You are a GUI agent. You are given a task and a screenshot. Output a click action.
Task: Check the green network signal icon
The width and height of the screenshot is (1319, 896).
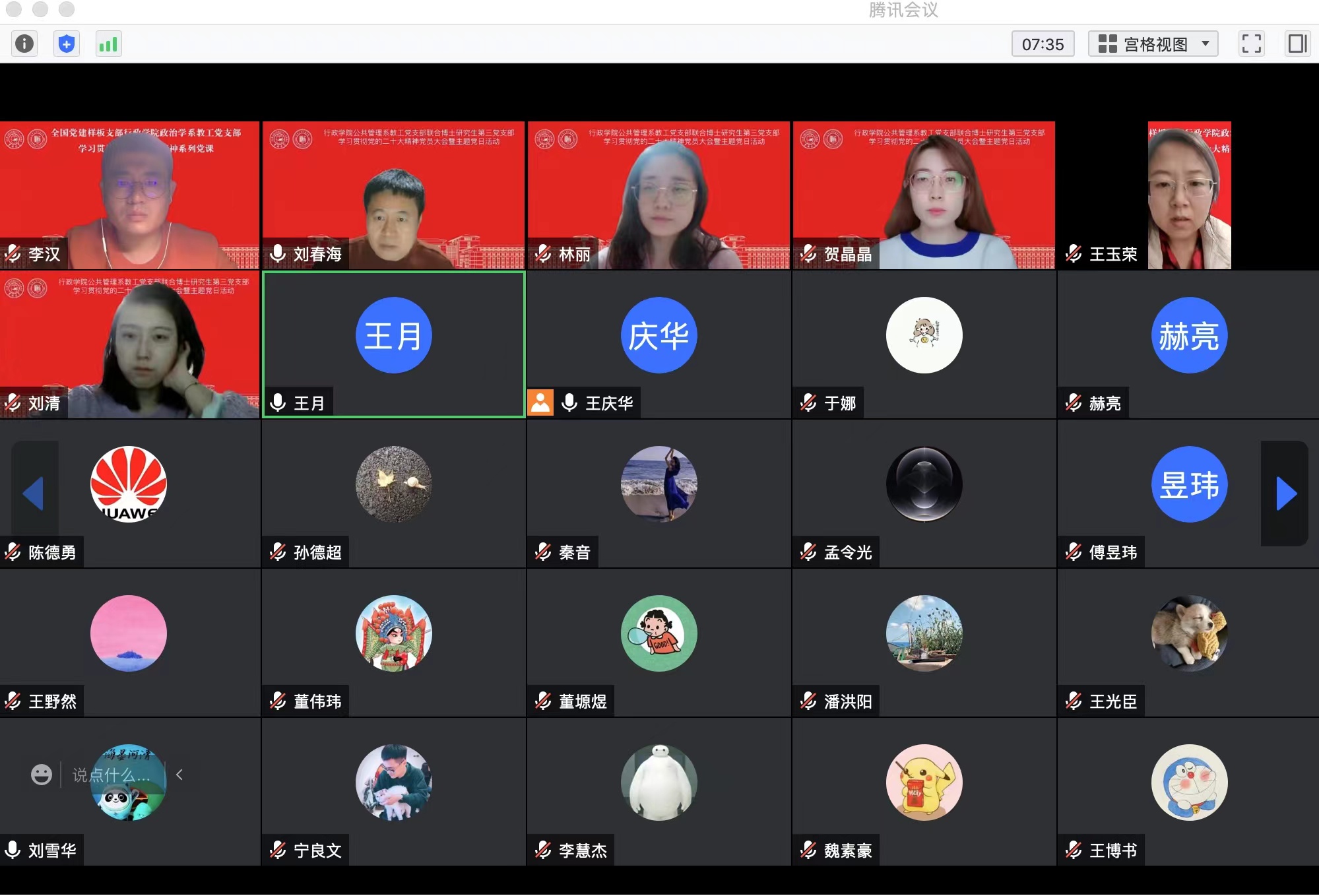[x=108, y=44]
